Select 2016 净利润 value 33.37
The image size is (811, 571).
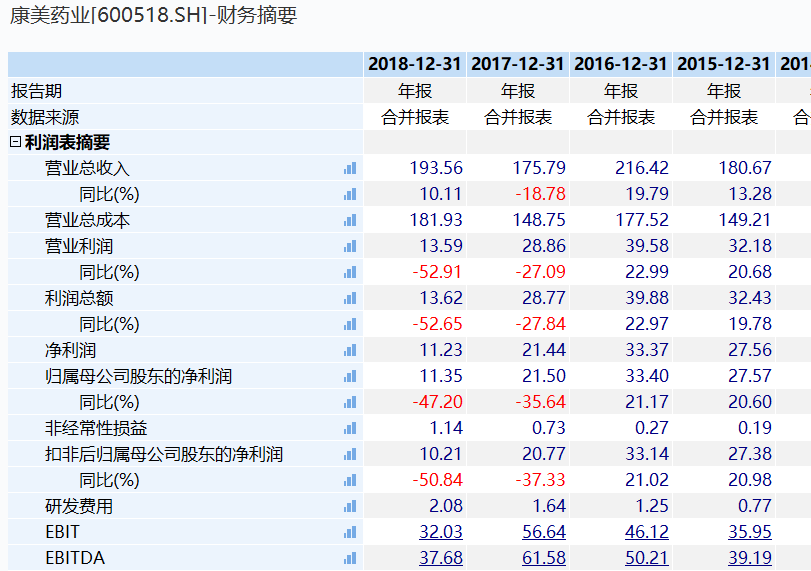click(x=647, y=350)
